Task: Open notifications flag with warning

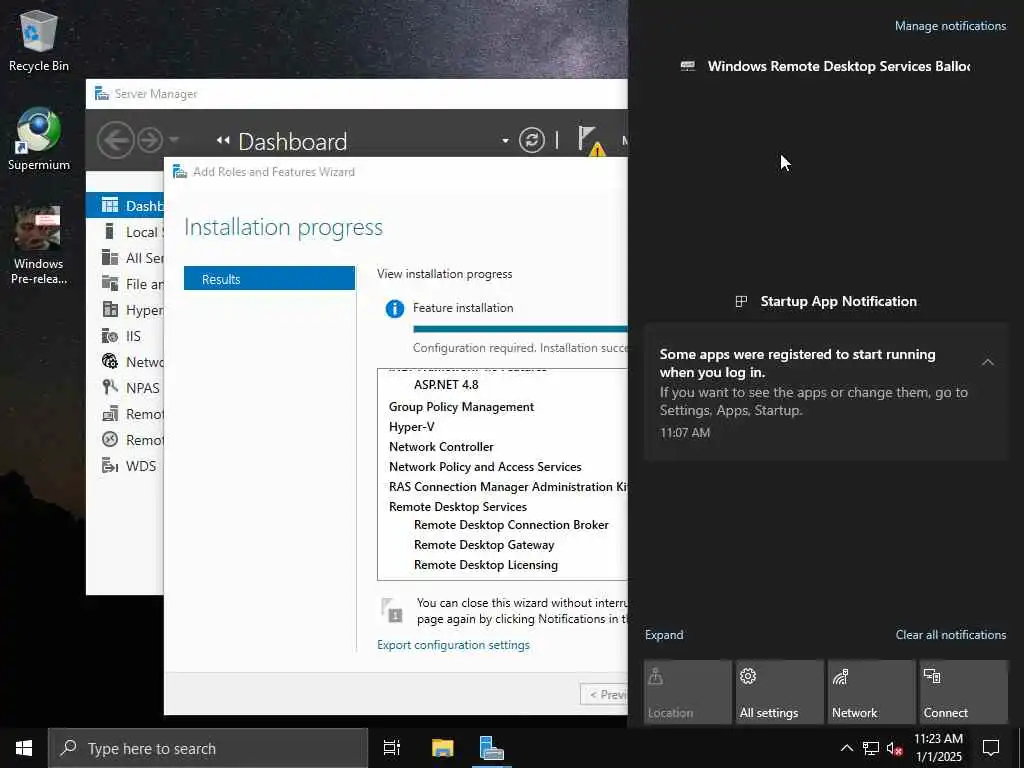Action: coord(590,140)
